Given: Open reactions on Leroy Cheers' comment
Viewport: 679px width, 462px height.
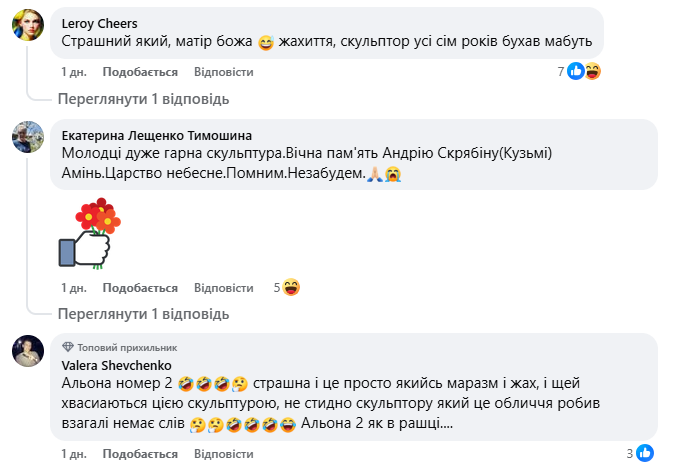Looking at the screenshot, I should pyautogui.click(x=584, y=71).
